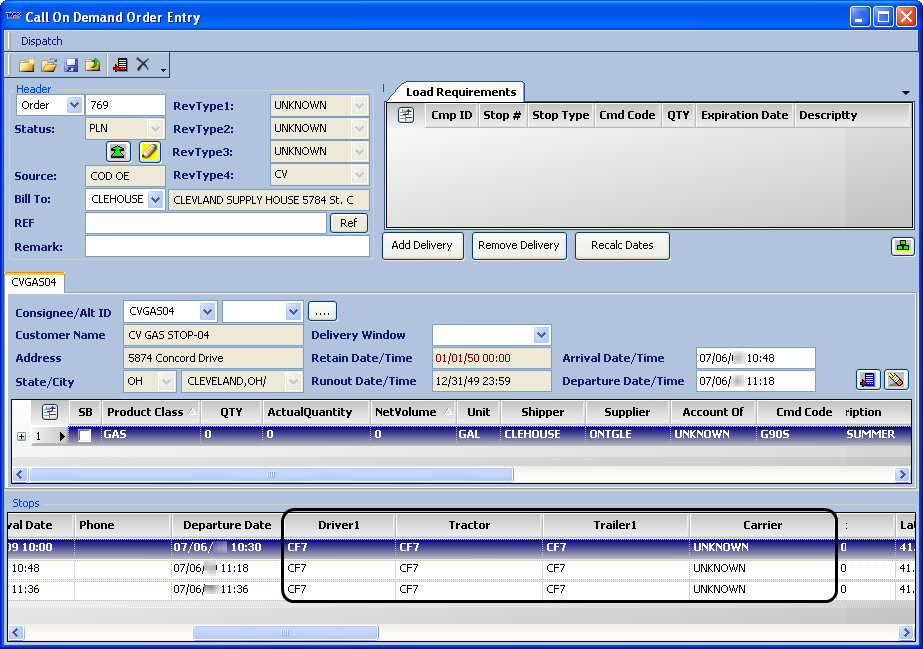Screen dimensions: 923x649
Task: Click the eraser icon beside Departure Date/Time
Action: (x=896, y=380)
